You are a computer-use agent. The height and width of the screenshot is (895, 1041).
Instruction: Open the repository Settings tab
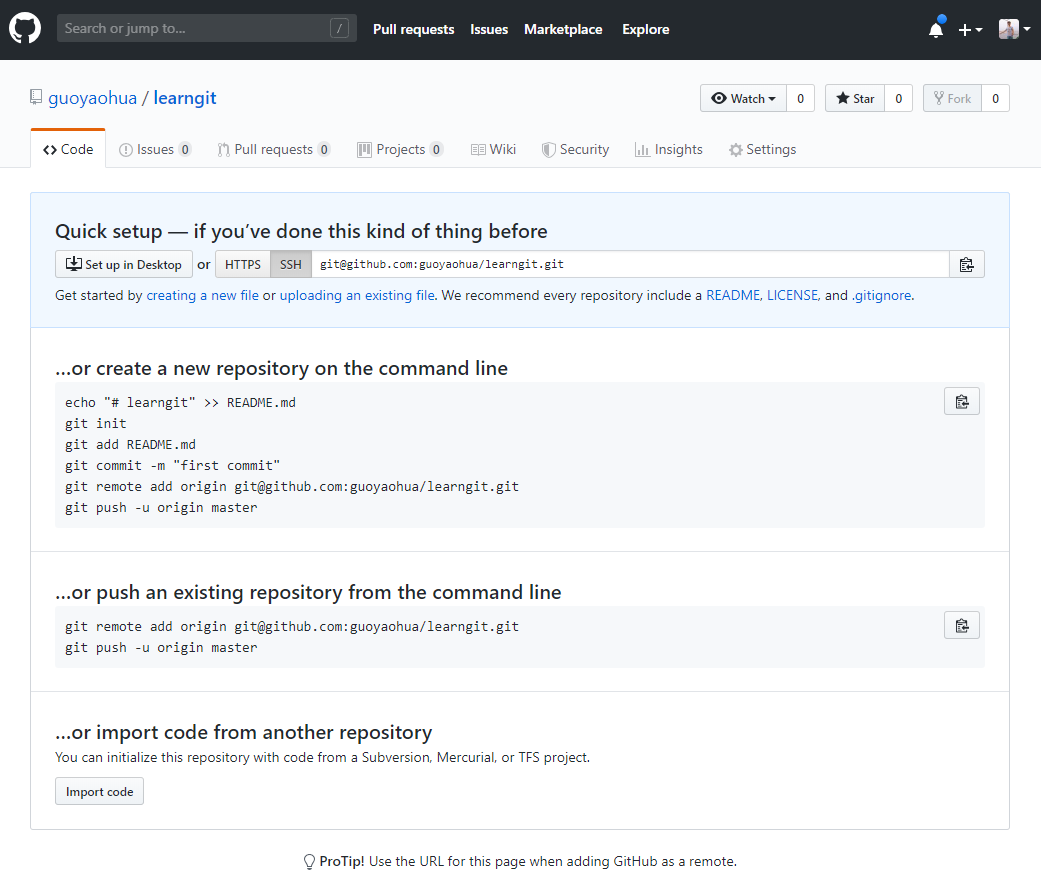[x=762, y=150]
